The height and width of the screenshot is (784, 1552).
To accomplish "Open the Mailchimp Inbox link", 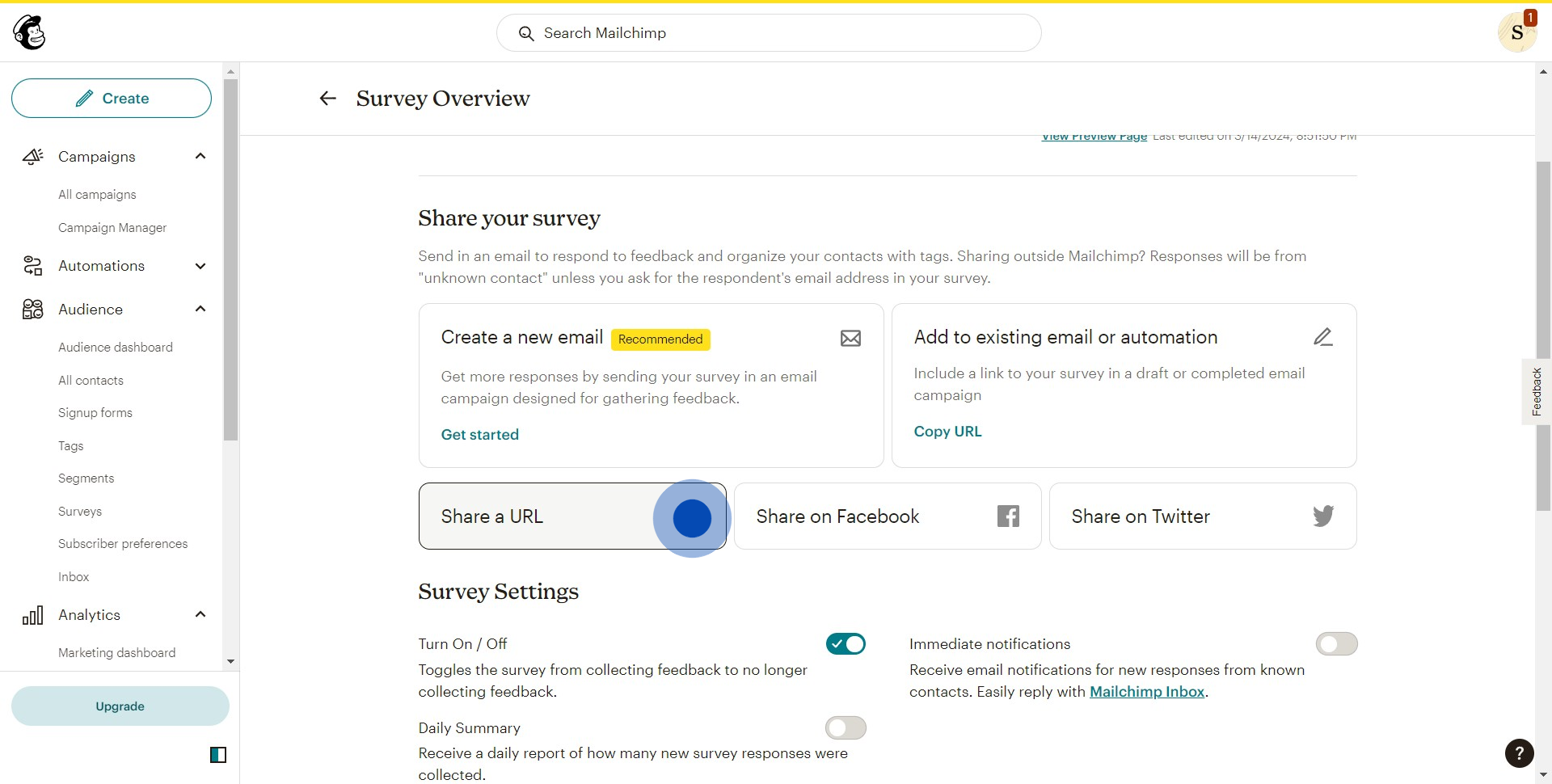I will 1147,692.
